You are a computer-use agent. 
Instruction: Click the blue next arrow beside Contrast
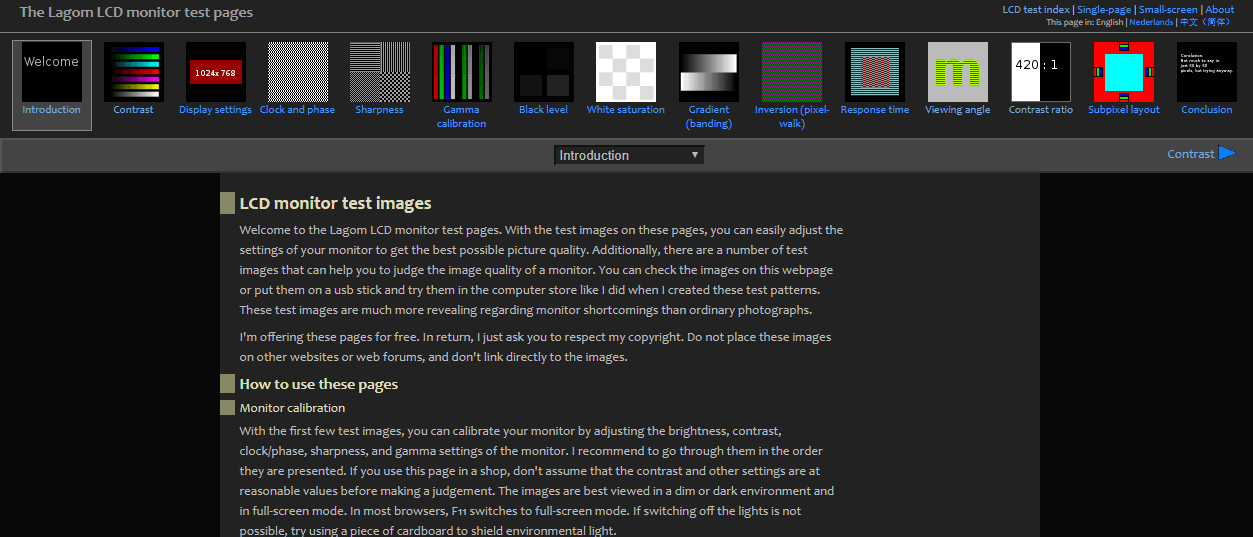[1227, 153]
